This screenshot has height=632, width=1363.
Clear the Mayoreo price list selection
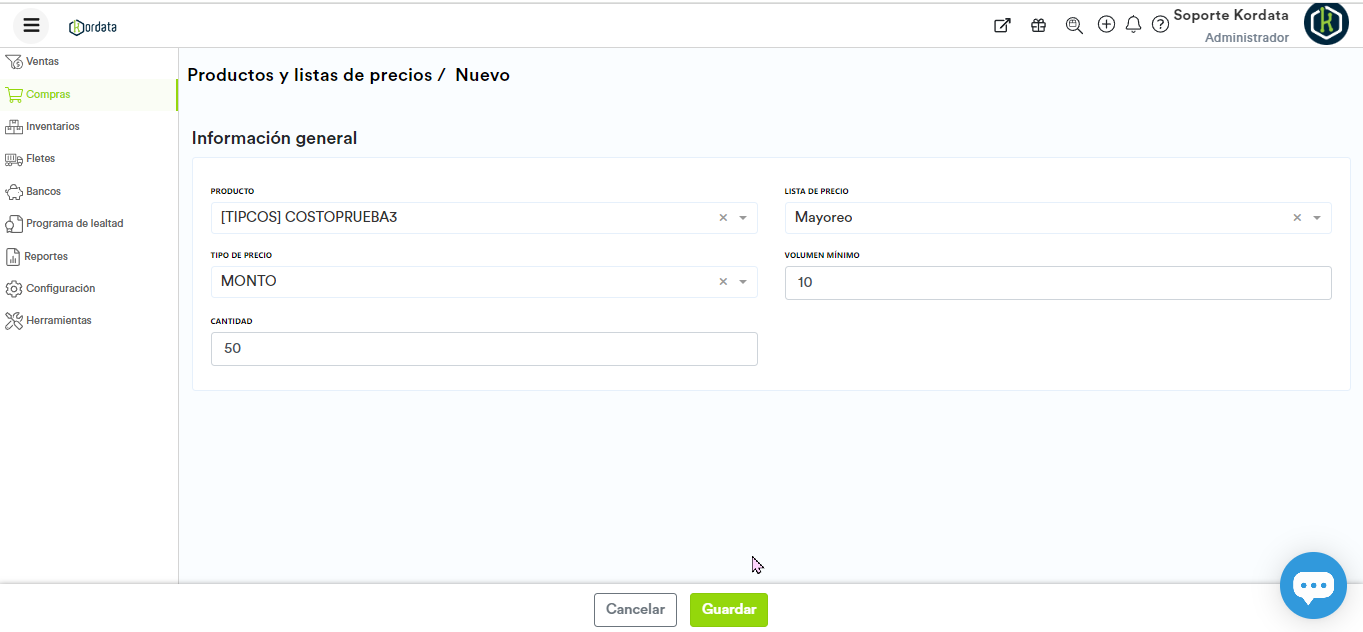click(x=1297, y=218)
